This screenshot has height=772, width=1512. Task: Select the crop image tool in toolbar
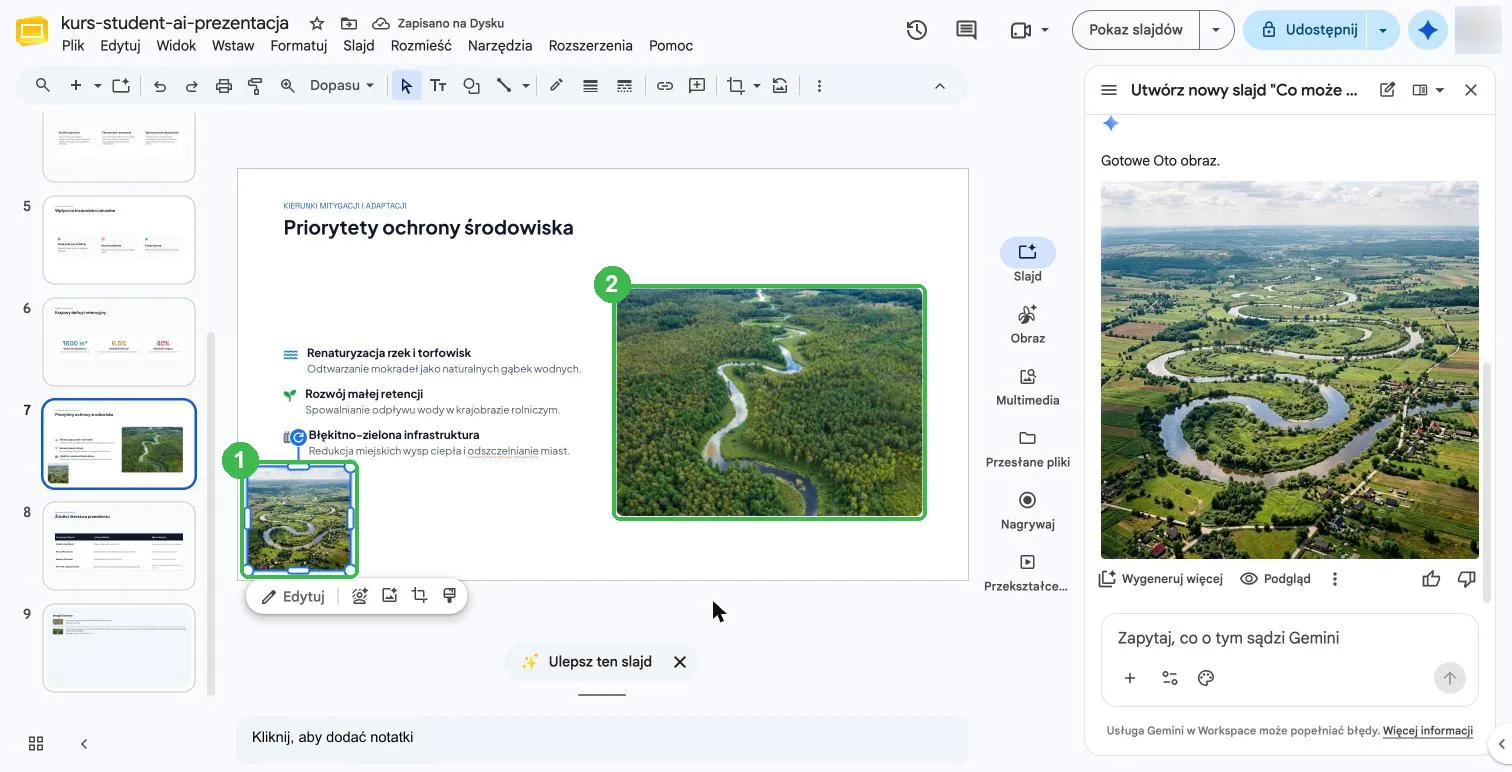(736, 86)
